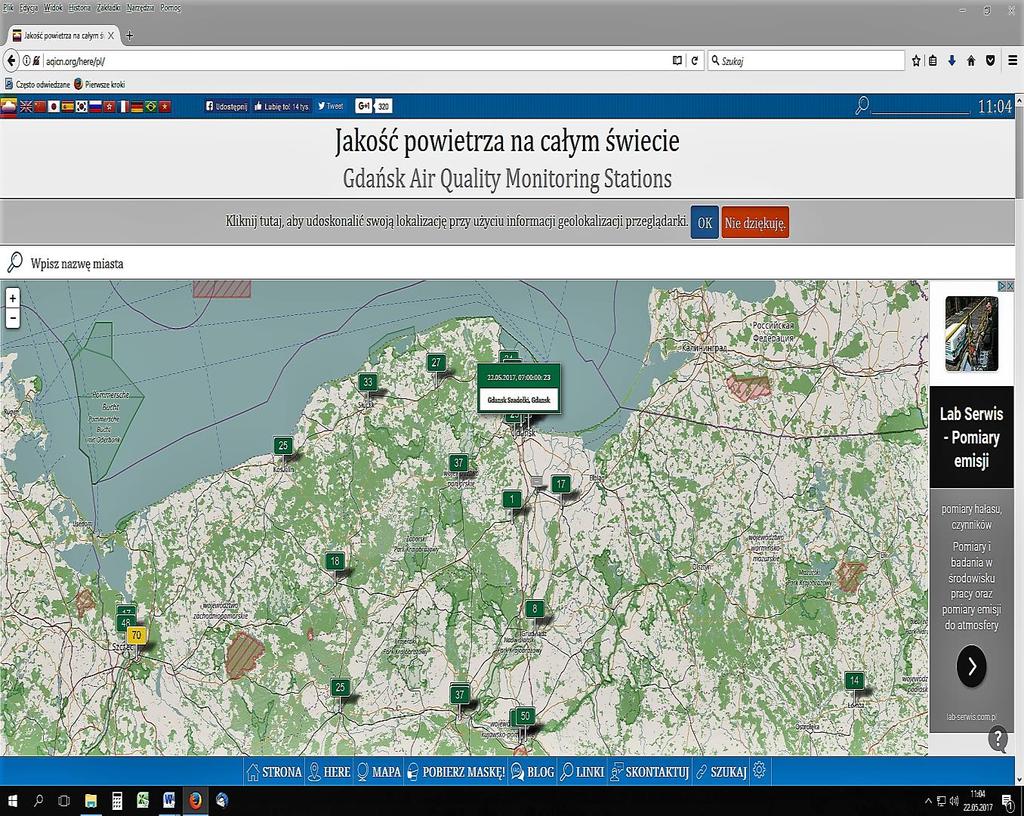
Task: Open the Widok menu
Action: tap(53, 8)
